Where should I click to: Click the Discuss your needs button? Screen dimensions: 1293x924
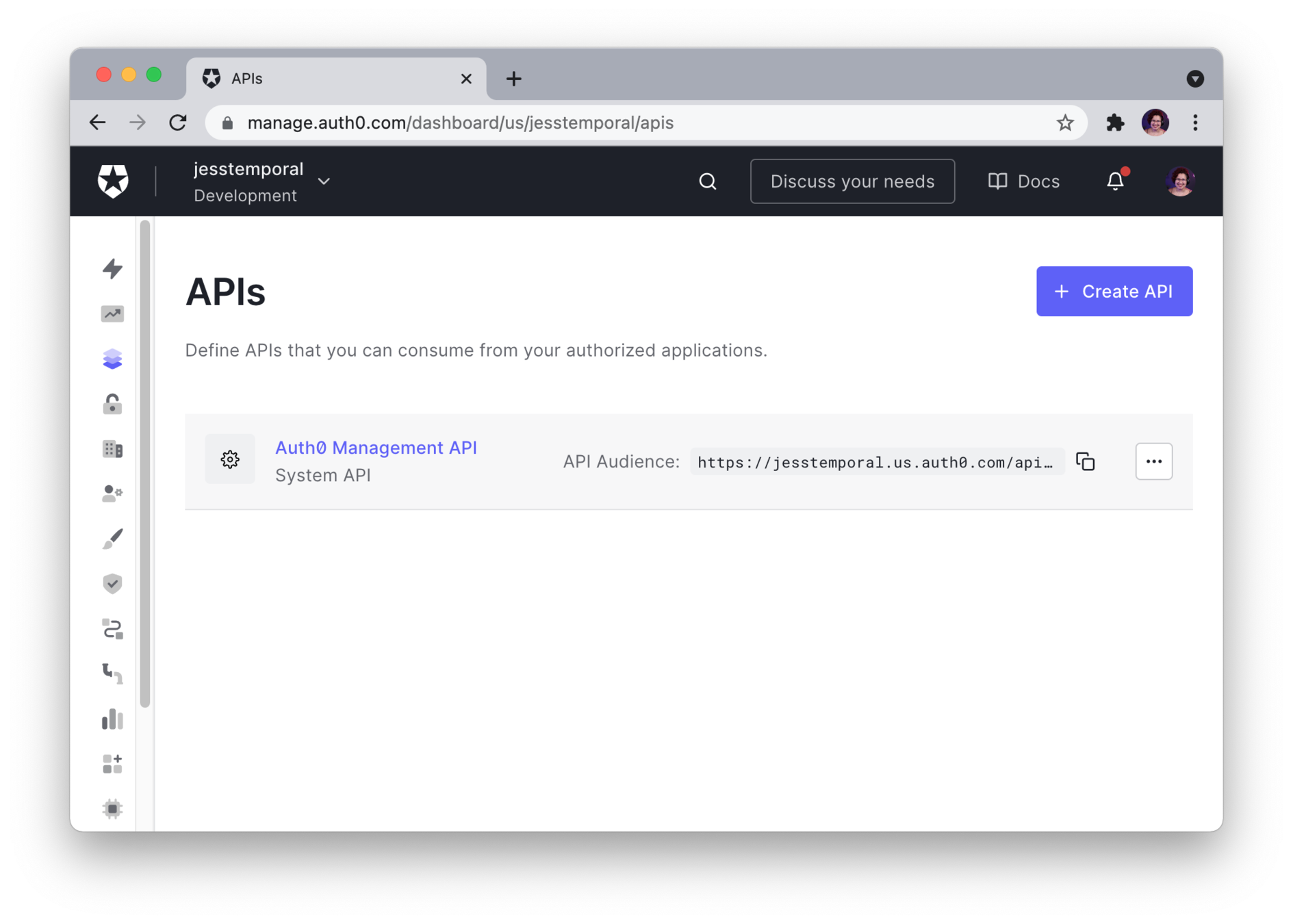point(852,181)
